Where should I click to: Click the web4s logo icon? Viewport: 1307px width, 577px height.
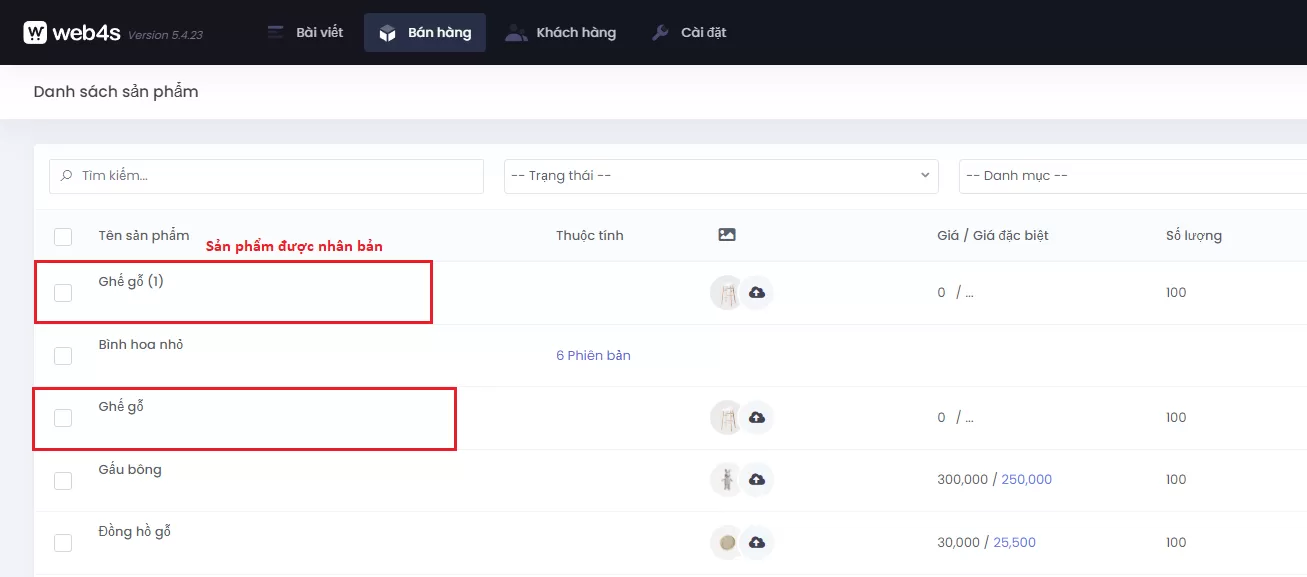pos(35,33)
